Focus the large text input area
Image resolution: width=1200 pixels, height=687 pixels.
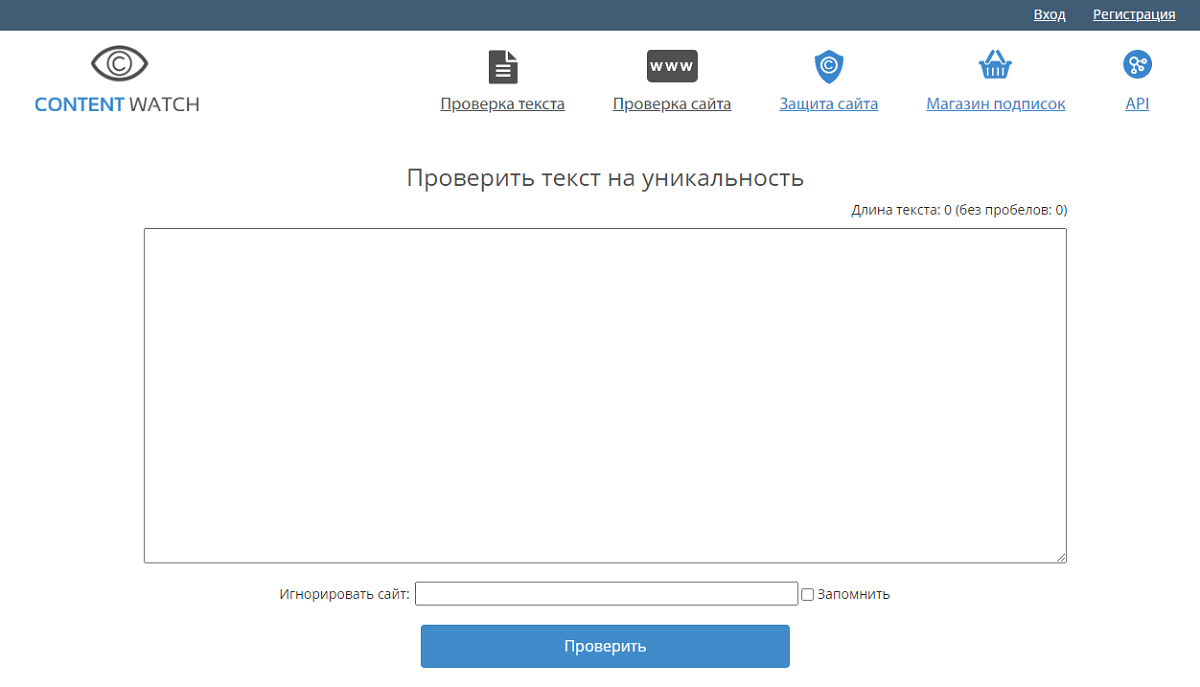click(605, 395)
